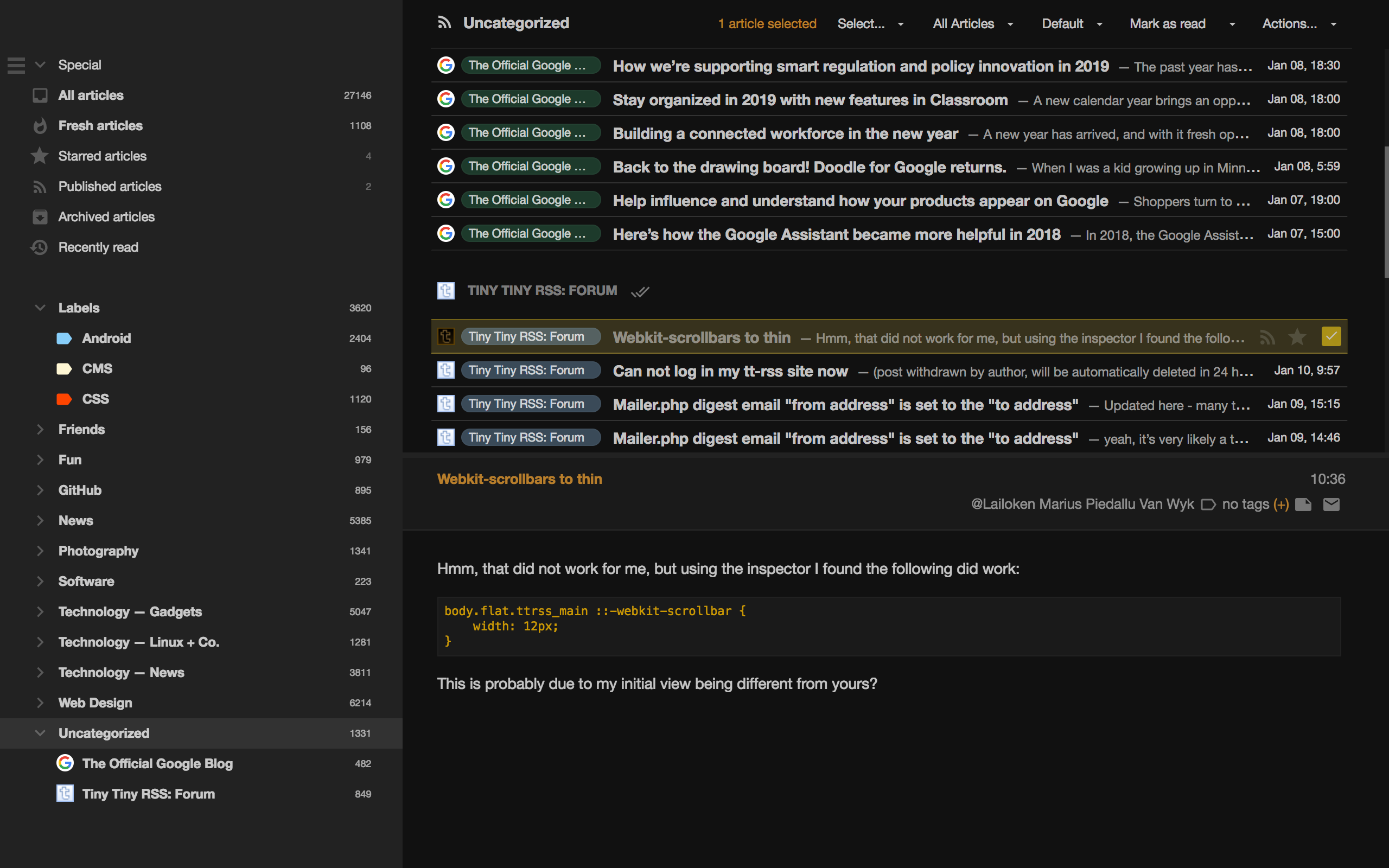
Task: Expand the Friends category
Action: 40,430
